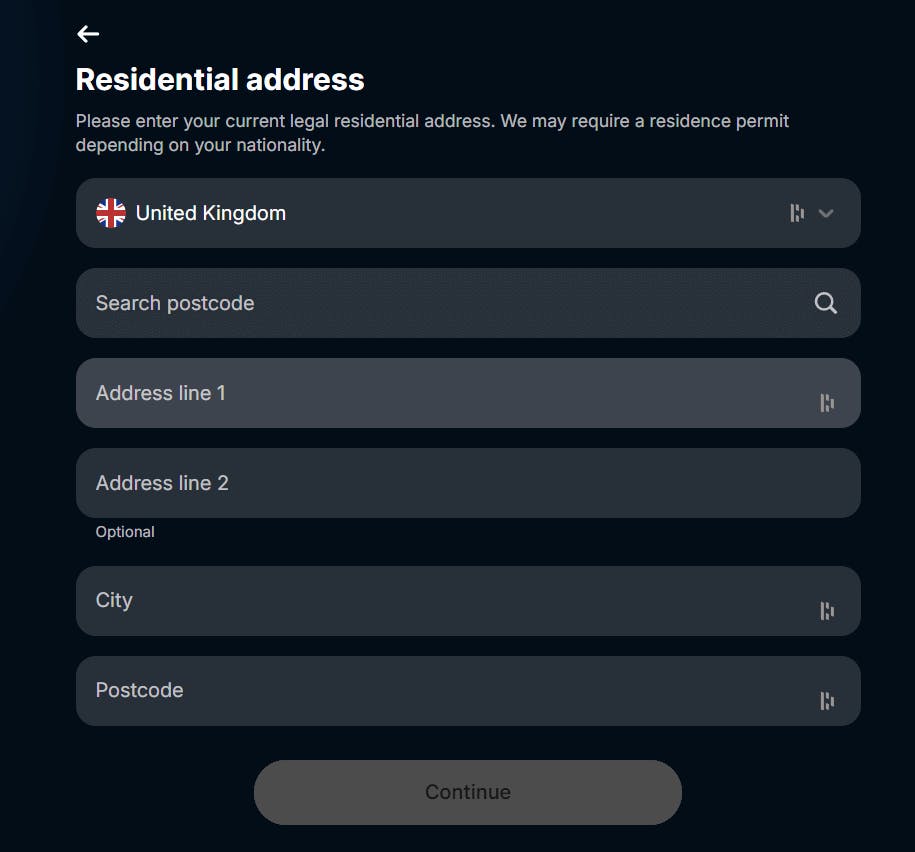
Task: Click the Continue button
Action: (468, 791)
